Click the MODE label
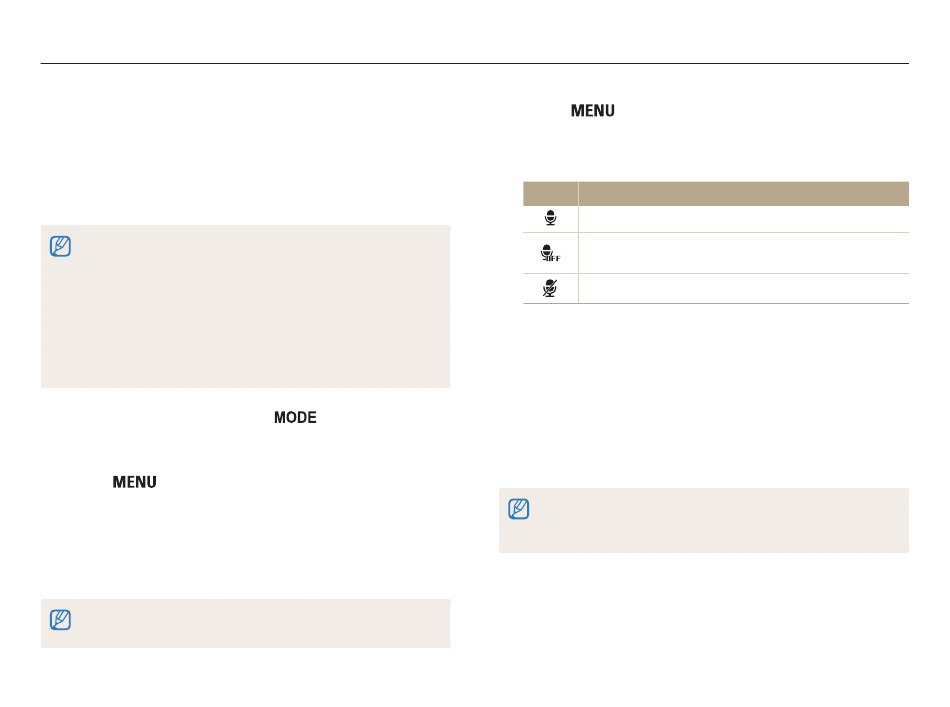This screenshot has width=950, height=707. (x=295, y=417)
